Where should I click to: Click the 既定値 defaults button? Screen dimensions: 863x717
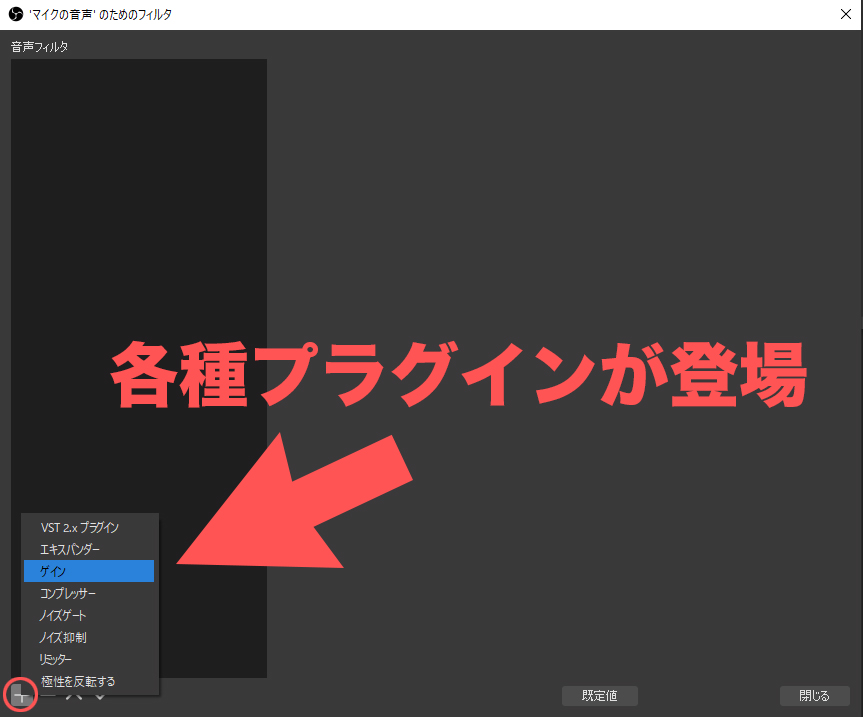tap(599, 696)
